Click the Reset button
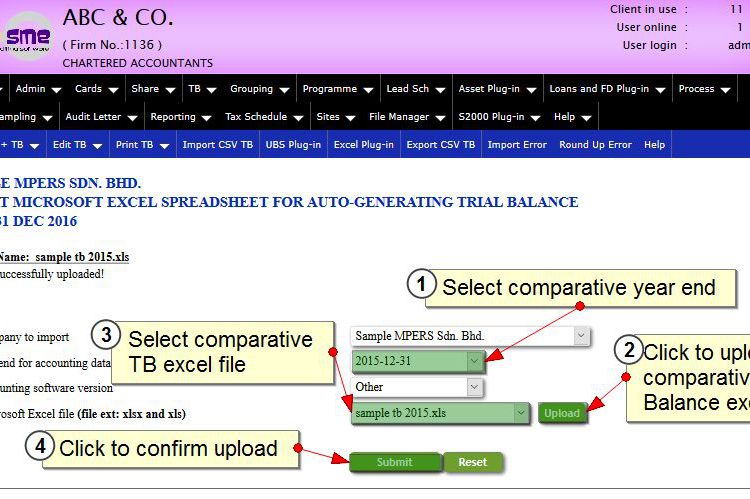 pos(473,462)
